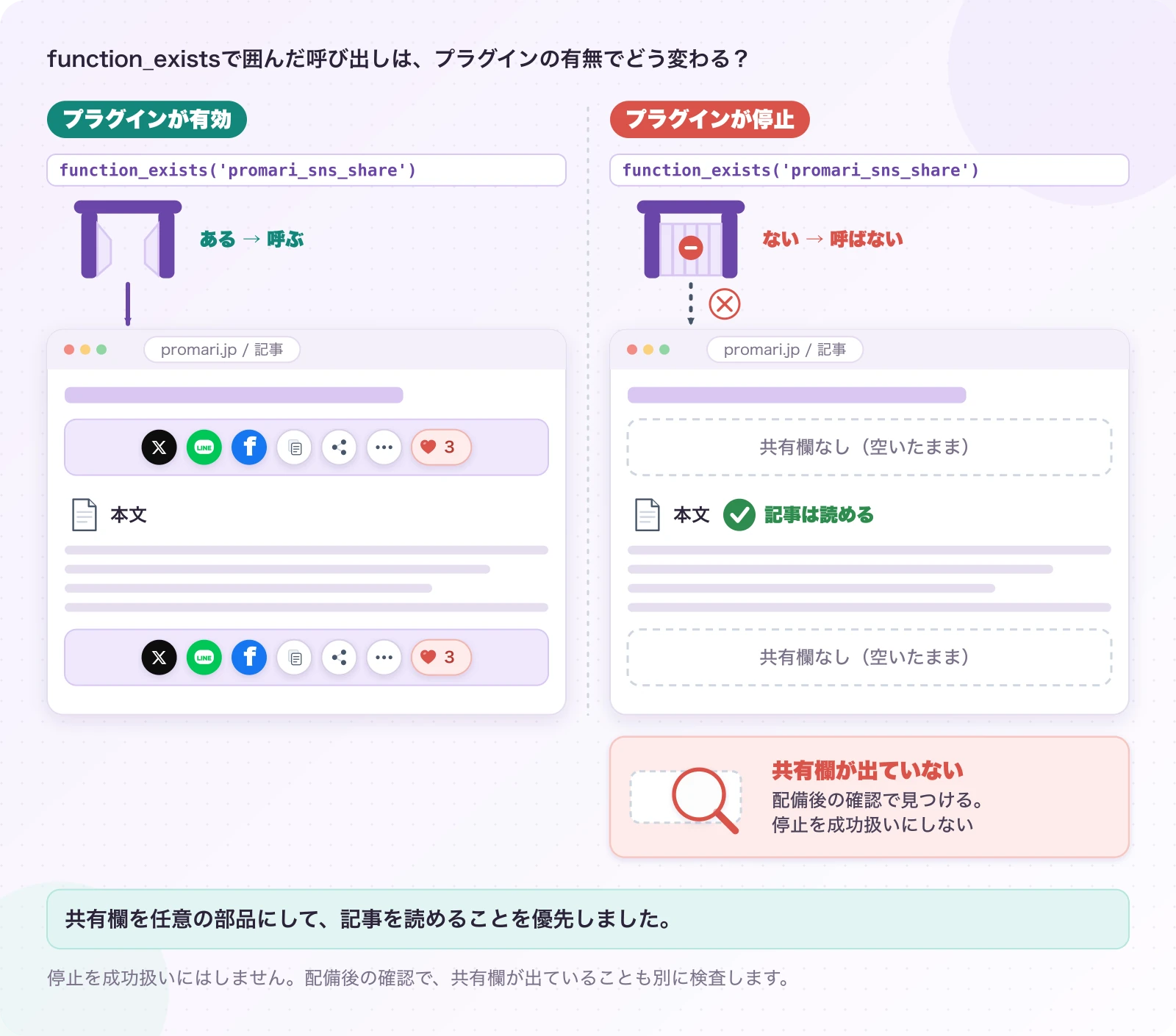Click the red プラグインが停止 badge

point(710,119)
